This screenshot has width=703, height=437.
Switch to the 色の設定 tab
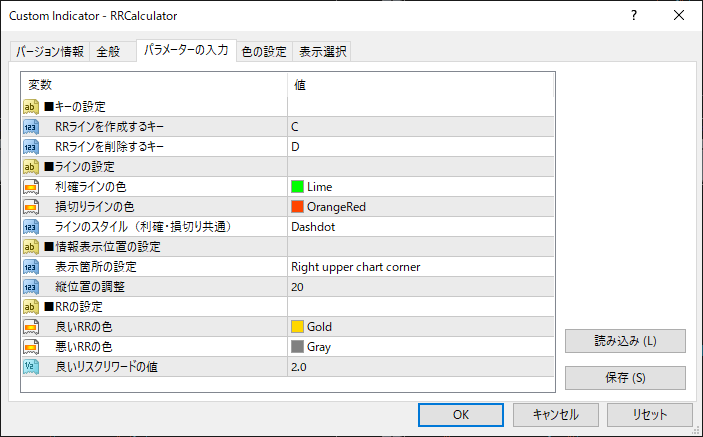tap(264, 52)
